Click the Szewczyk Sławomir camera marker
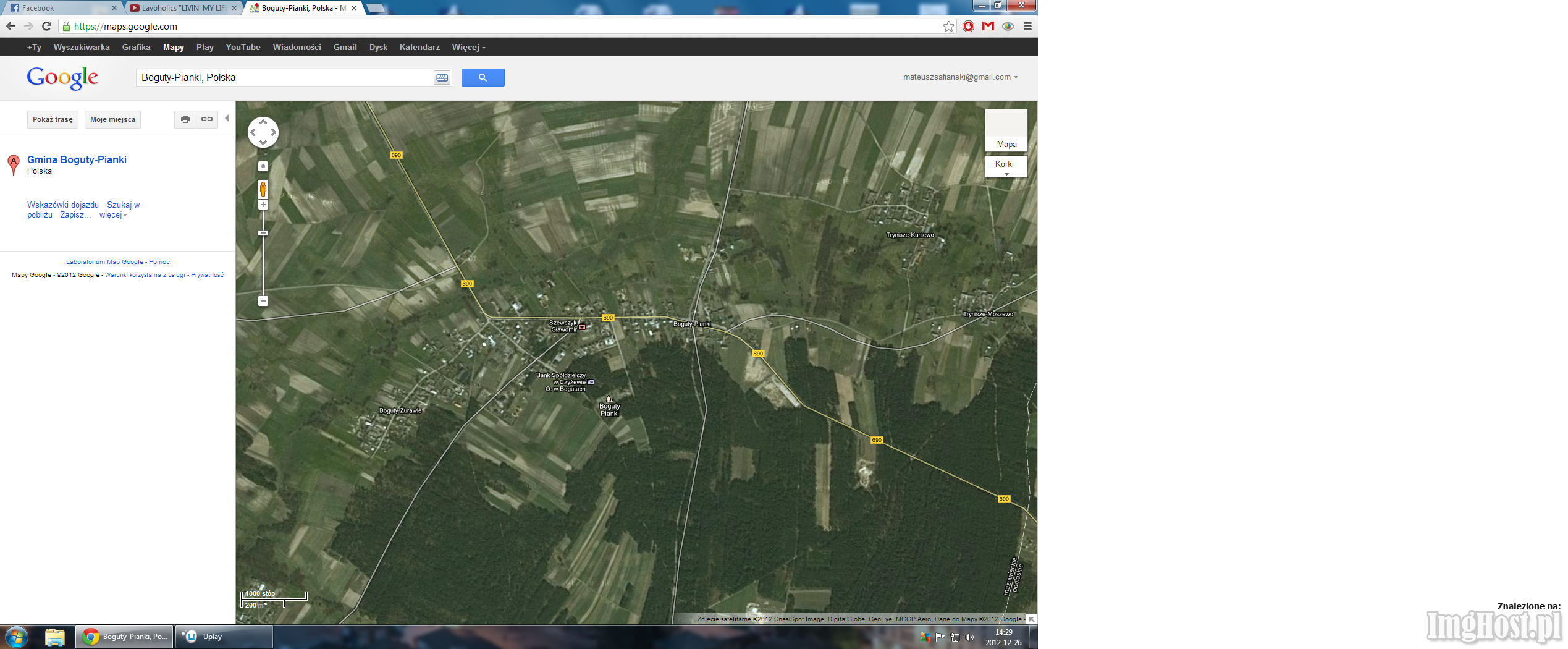This screenshot has width=1568, height=649. [582, 326]
